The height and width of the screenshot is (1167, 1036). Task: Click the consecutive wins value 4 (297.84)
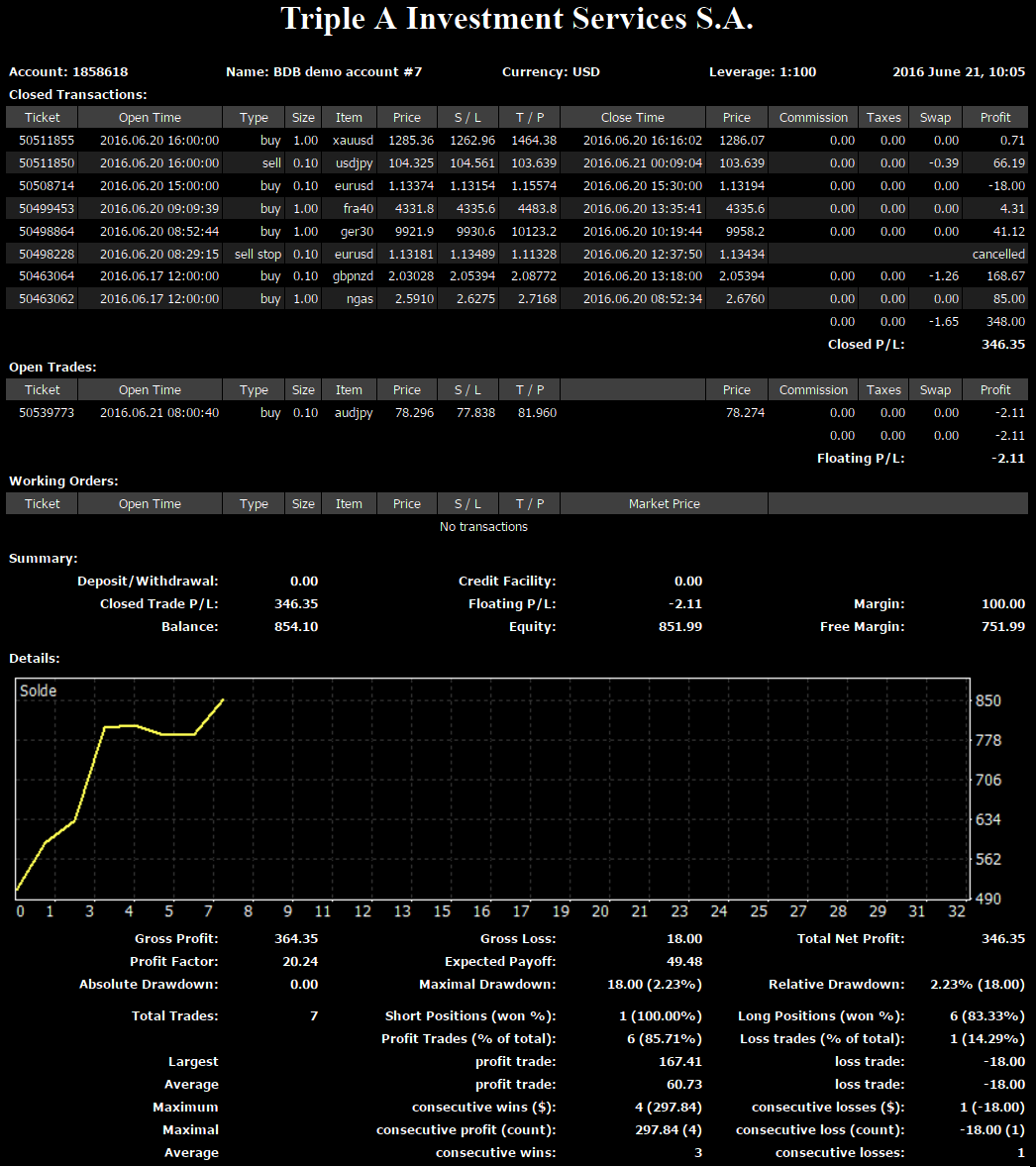668,1107
